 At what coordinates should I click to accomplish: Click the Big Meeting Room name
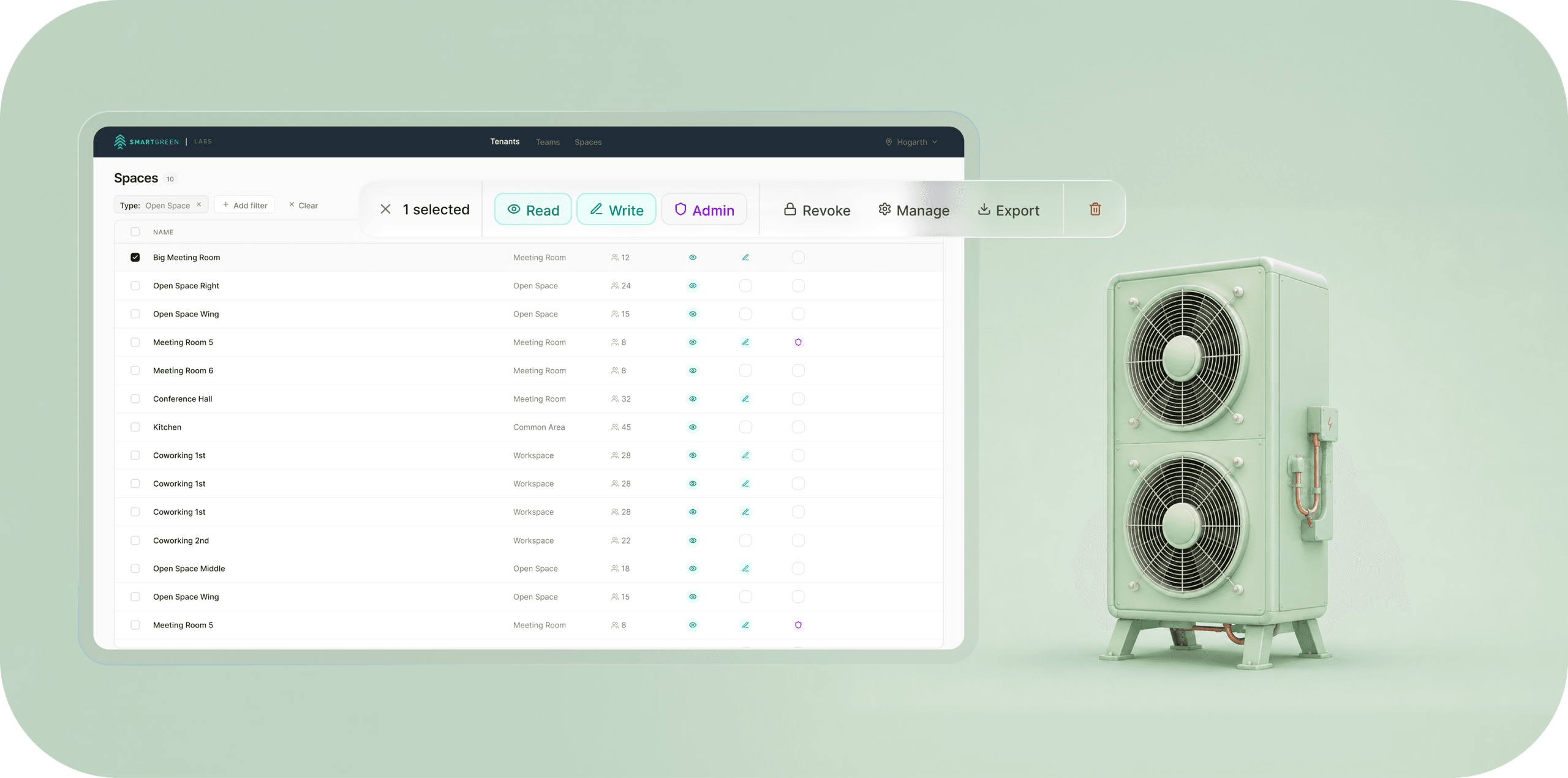click(186, 258)
